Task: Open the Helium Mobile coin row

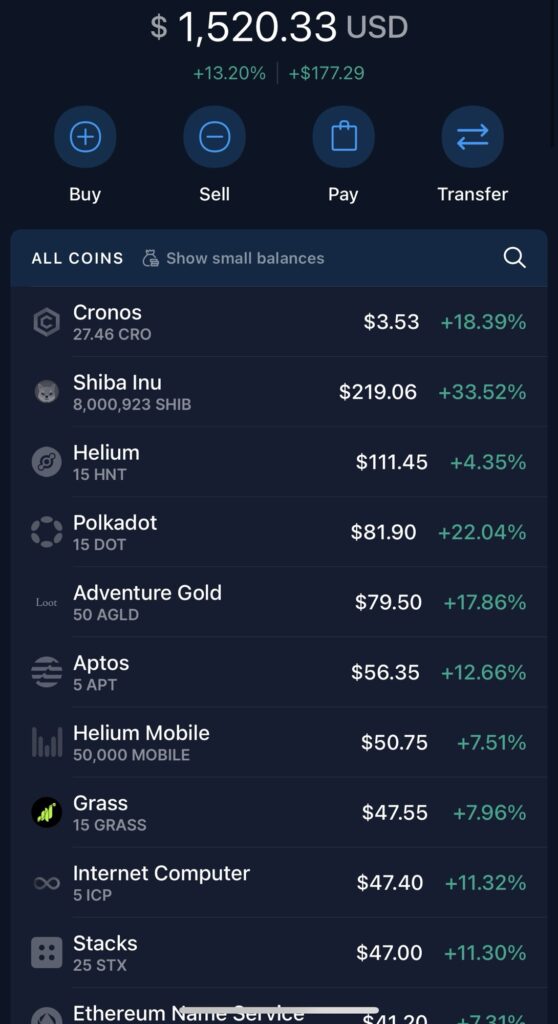Action: coord(279,743)
